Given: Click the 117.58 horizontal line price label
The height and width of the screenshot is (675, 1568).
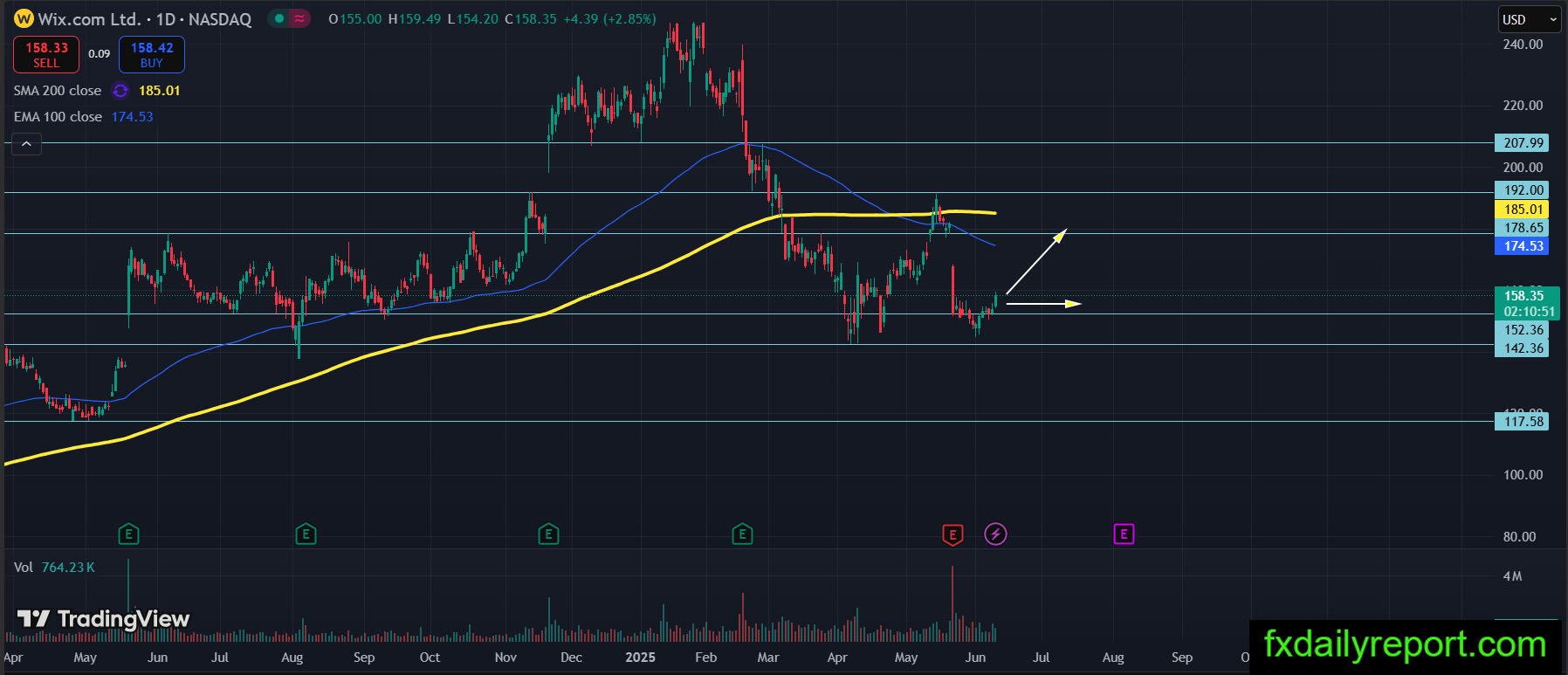Looking at the screenshot, I should click(x=1523, y=422).
